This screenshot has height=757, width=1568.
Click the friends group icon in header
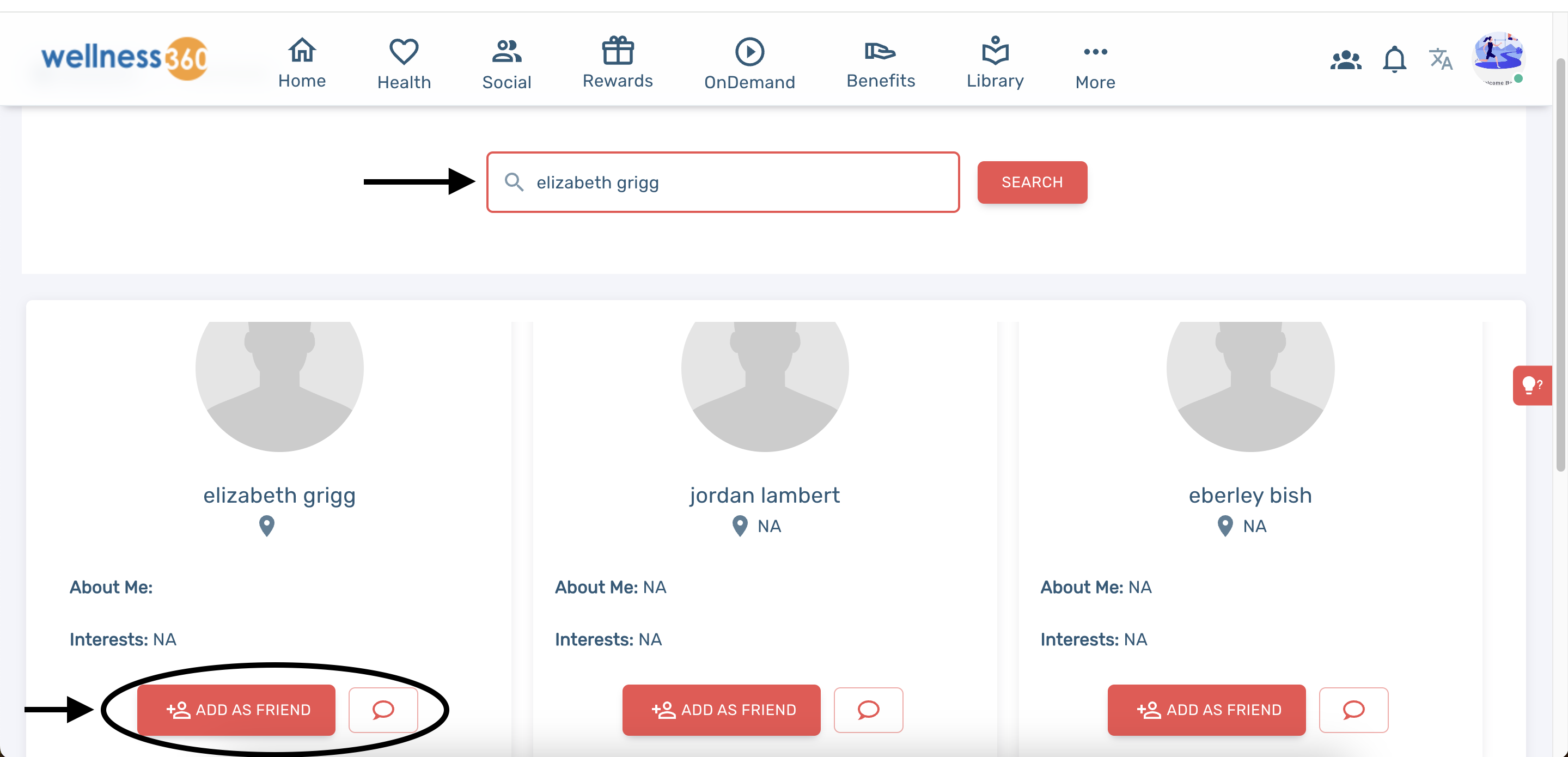[1345, 60]
